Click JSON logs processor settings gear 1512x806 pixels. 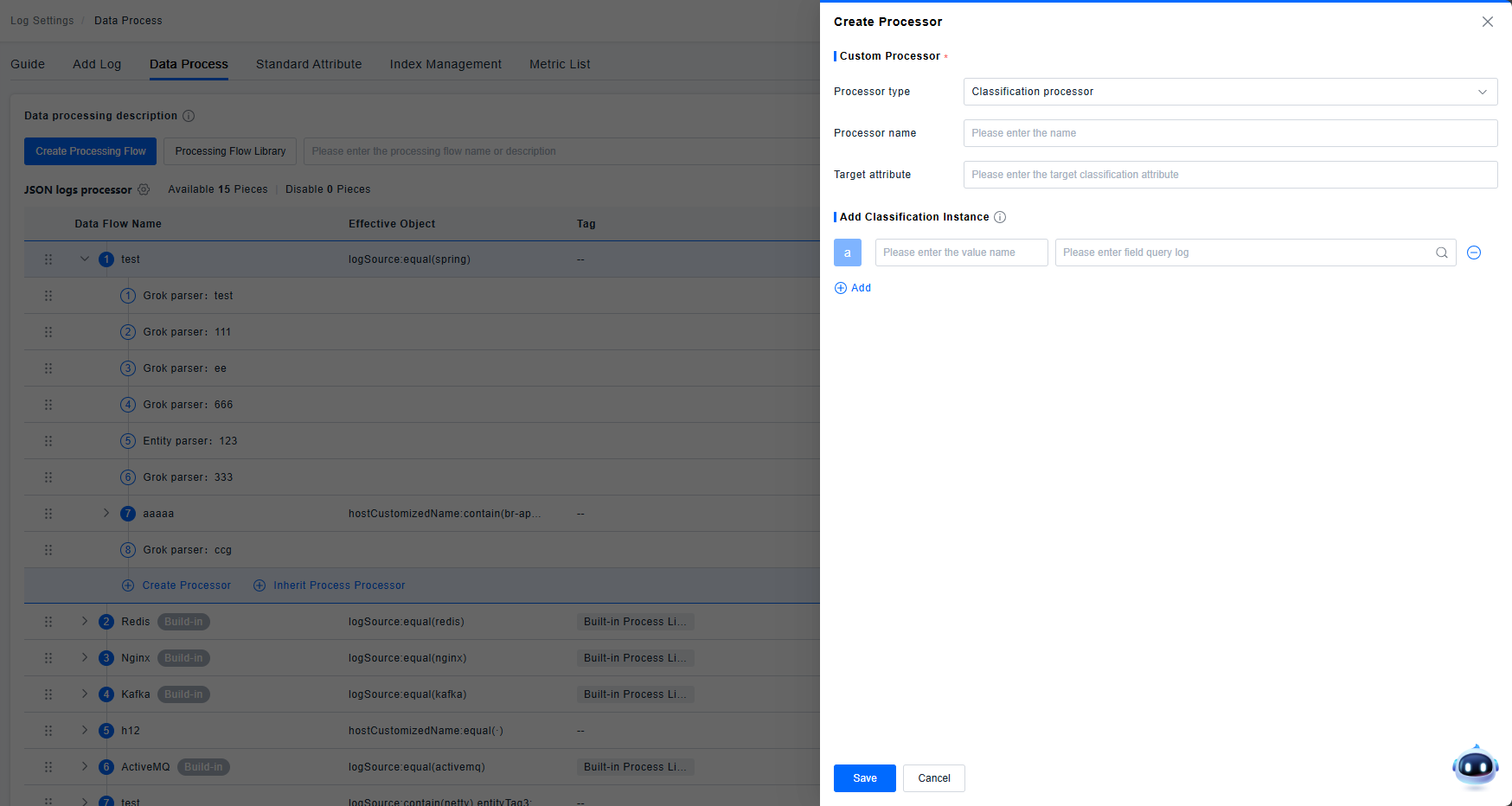144,189
